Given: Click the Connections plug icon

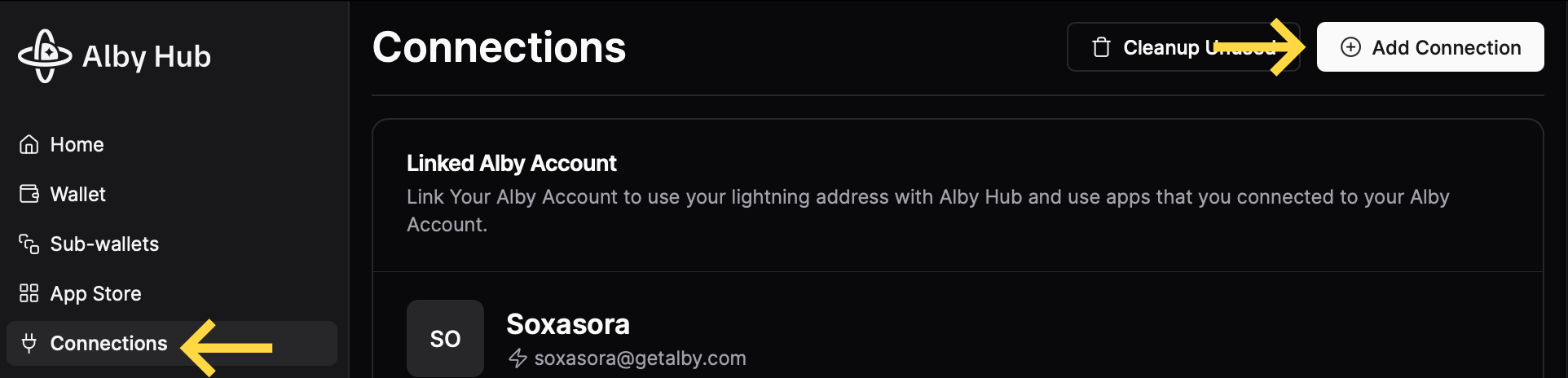Looking at the screenshot, I should (29, 344).
